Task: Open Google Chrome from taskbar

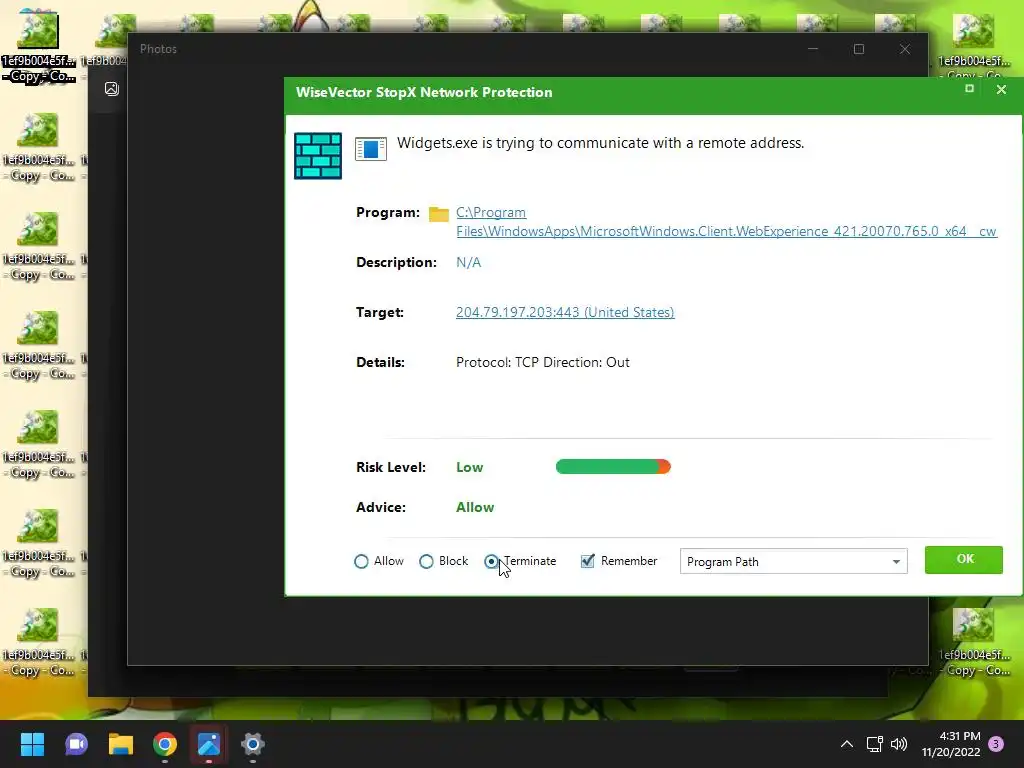Action: point(165,744)
